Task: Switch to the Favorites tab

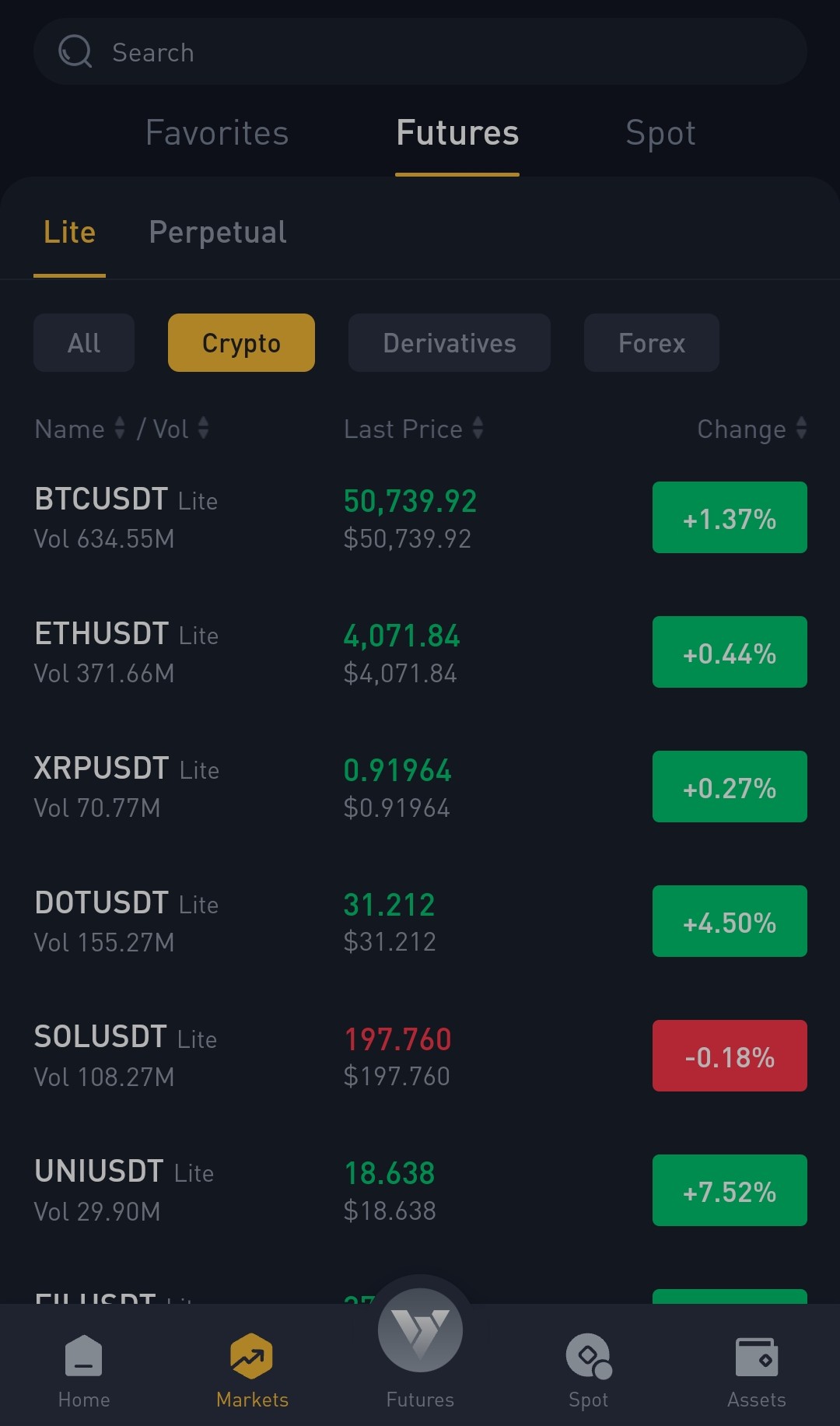Action: click(x=217, y=133)
